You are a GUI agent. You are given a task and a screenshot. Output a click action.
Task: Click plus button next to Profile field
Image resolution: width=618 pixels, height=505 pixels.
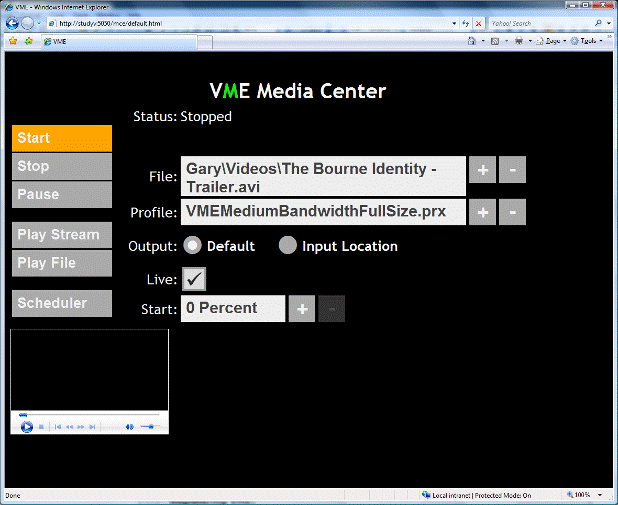[482, 212]
